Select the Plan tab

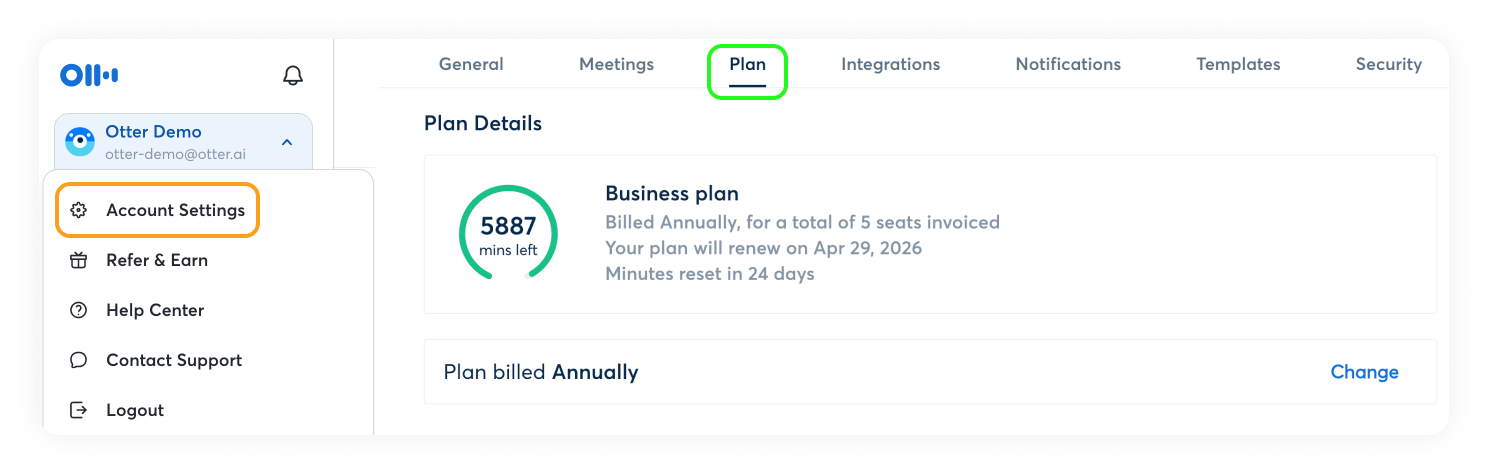[747, 64]
